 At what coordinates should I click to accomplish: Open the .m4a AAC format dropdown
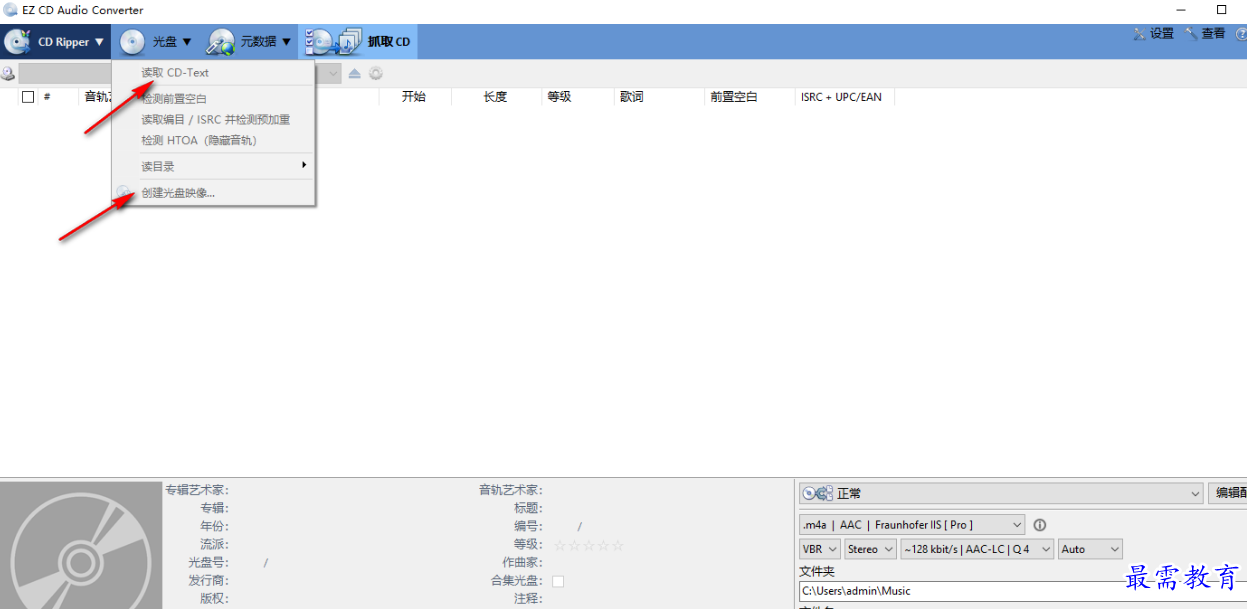point(912,524)
